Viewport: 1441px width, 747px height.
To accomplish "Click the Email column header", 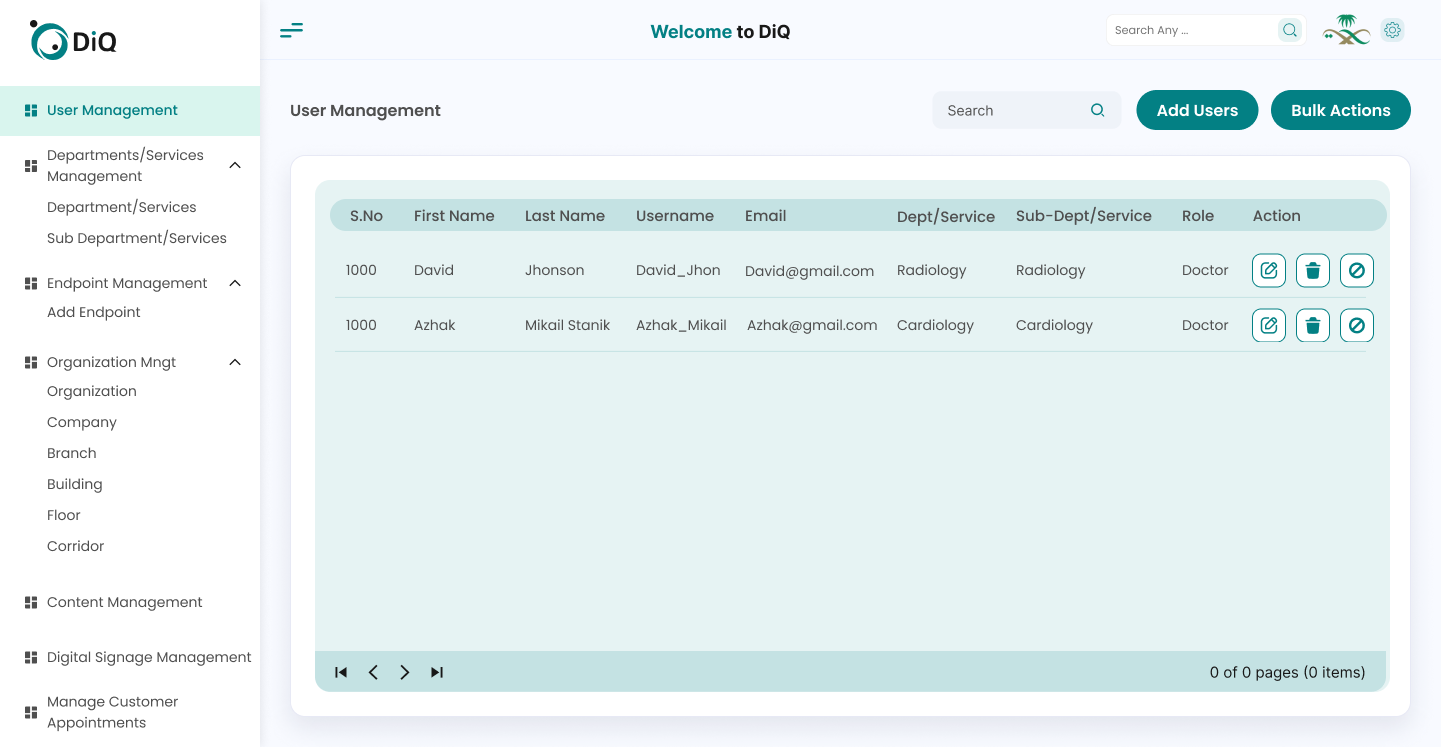I will click(x=766, y=216).
